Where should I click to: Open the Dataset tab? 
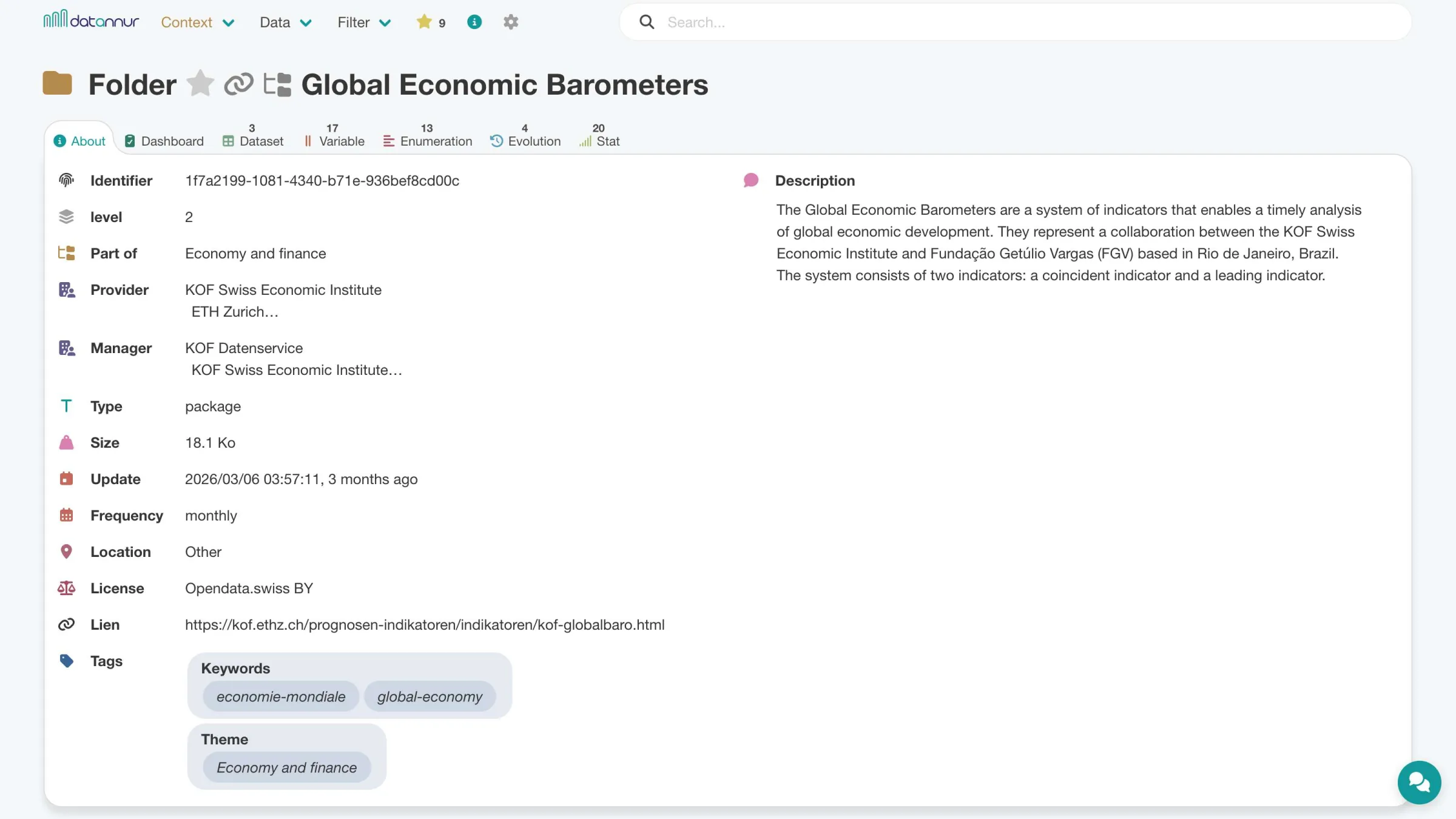coord(253,136)
